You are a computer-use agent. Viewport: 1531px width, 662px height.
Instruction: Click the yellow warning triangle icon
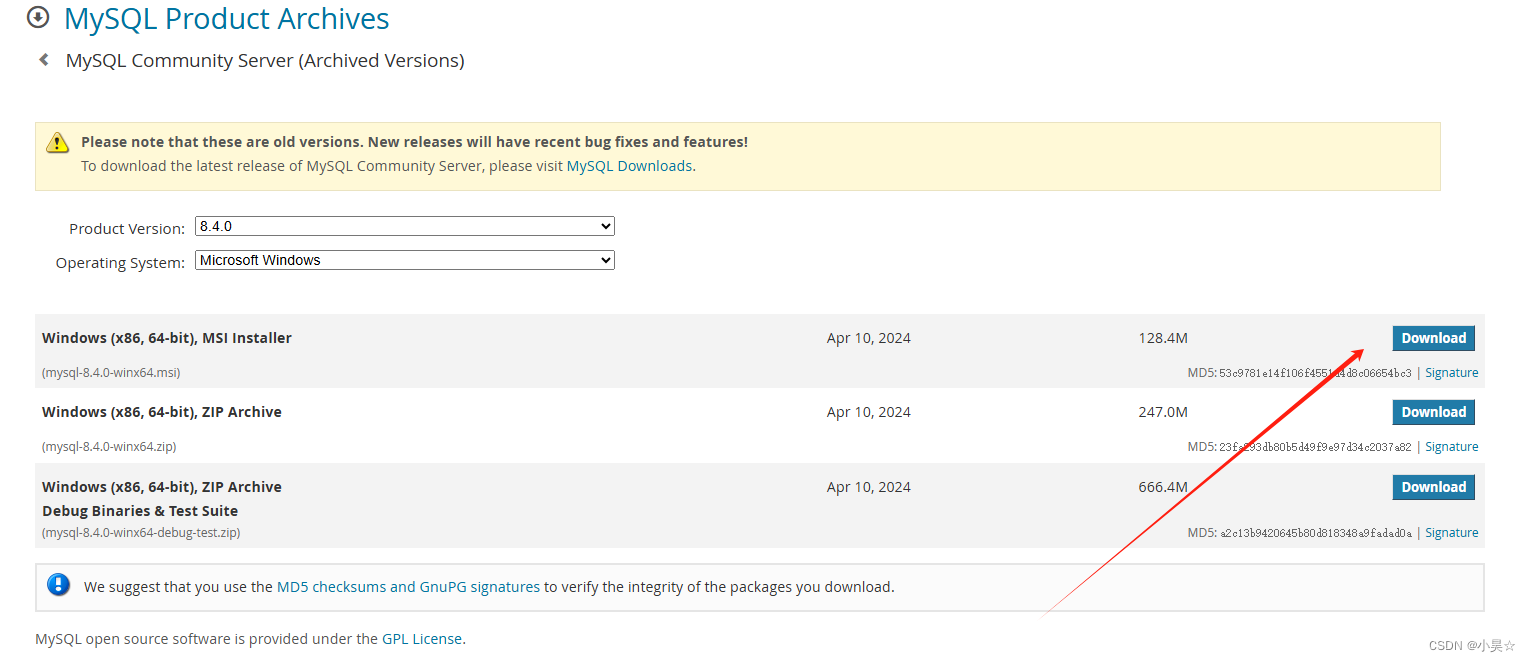click(x=57, y=142)
